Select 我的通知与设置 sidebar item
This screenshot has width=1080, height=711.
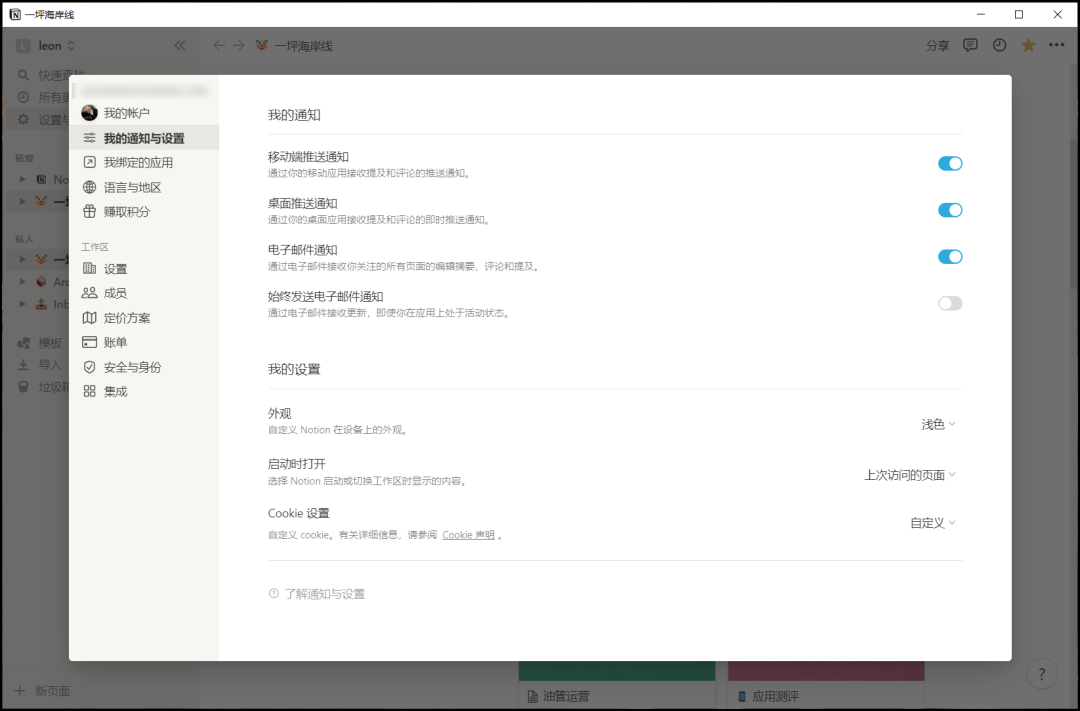point(144,138)
